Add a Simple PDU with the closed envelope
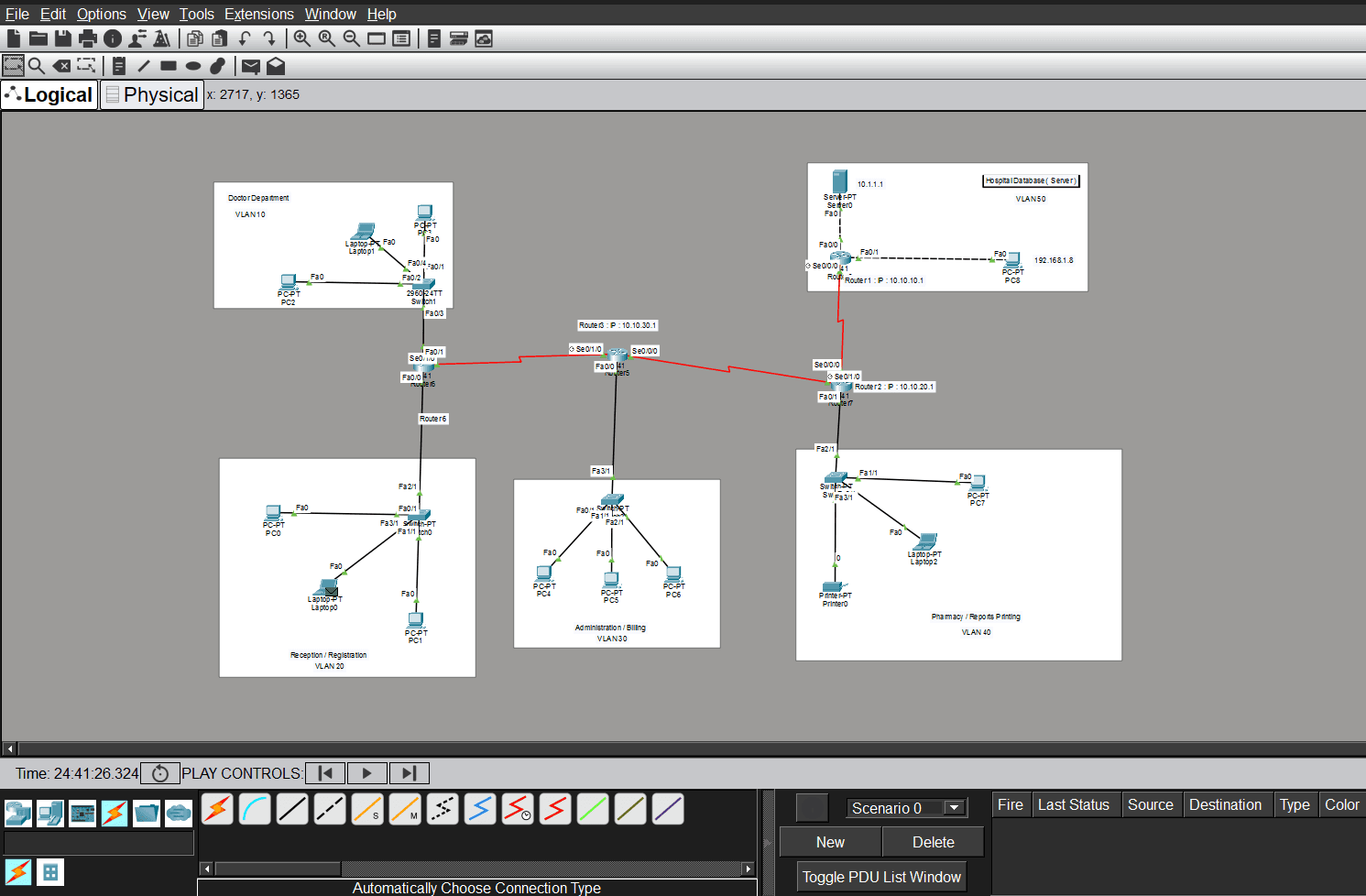This screenshot has width=1366, height=896. pos(251,66)
